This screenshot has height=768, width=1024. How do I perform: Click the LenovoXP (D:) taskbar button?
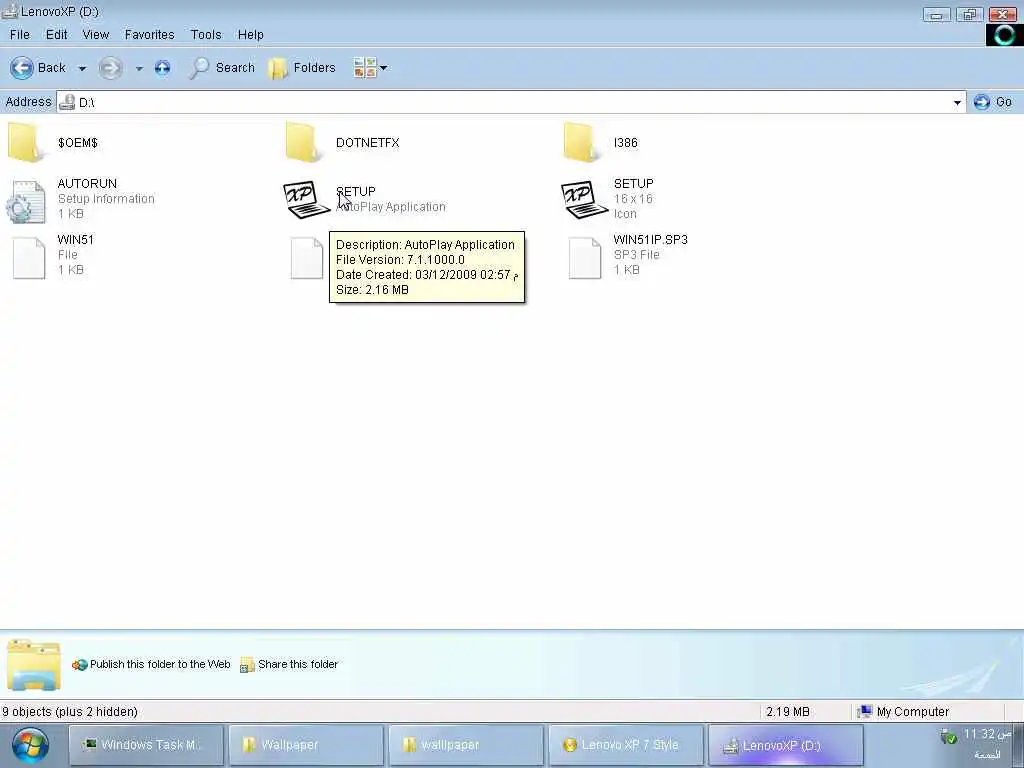[786, 745]
